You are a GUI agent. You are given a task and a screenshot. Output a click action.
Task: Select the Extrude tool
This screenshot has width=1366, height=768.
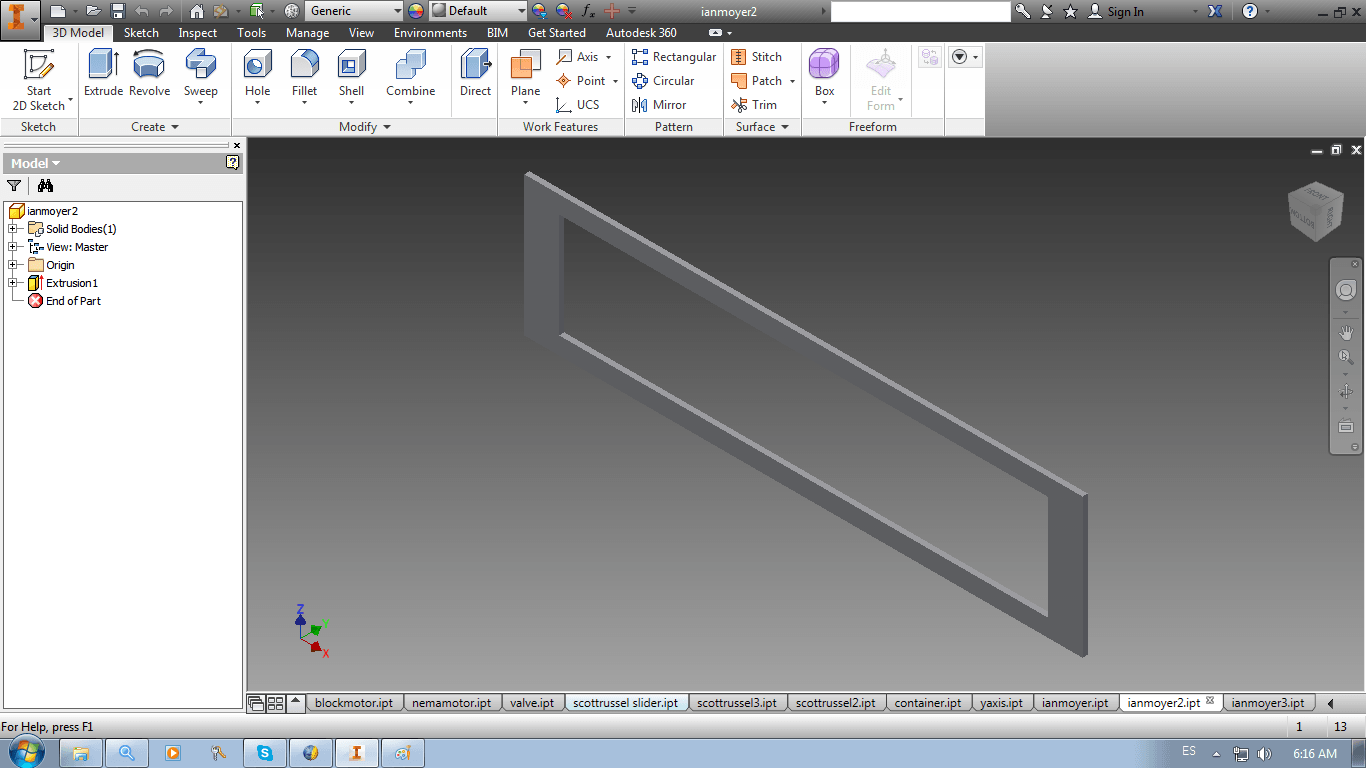pos(103,73)
